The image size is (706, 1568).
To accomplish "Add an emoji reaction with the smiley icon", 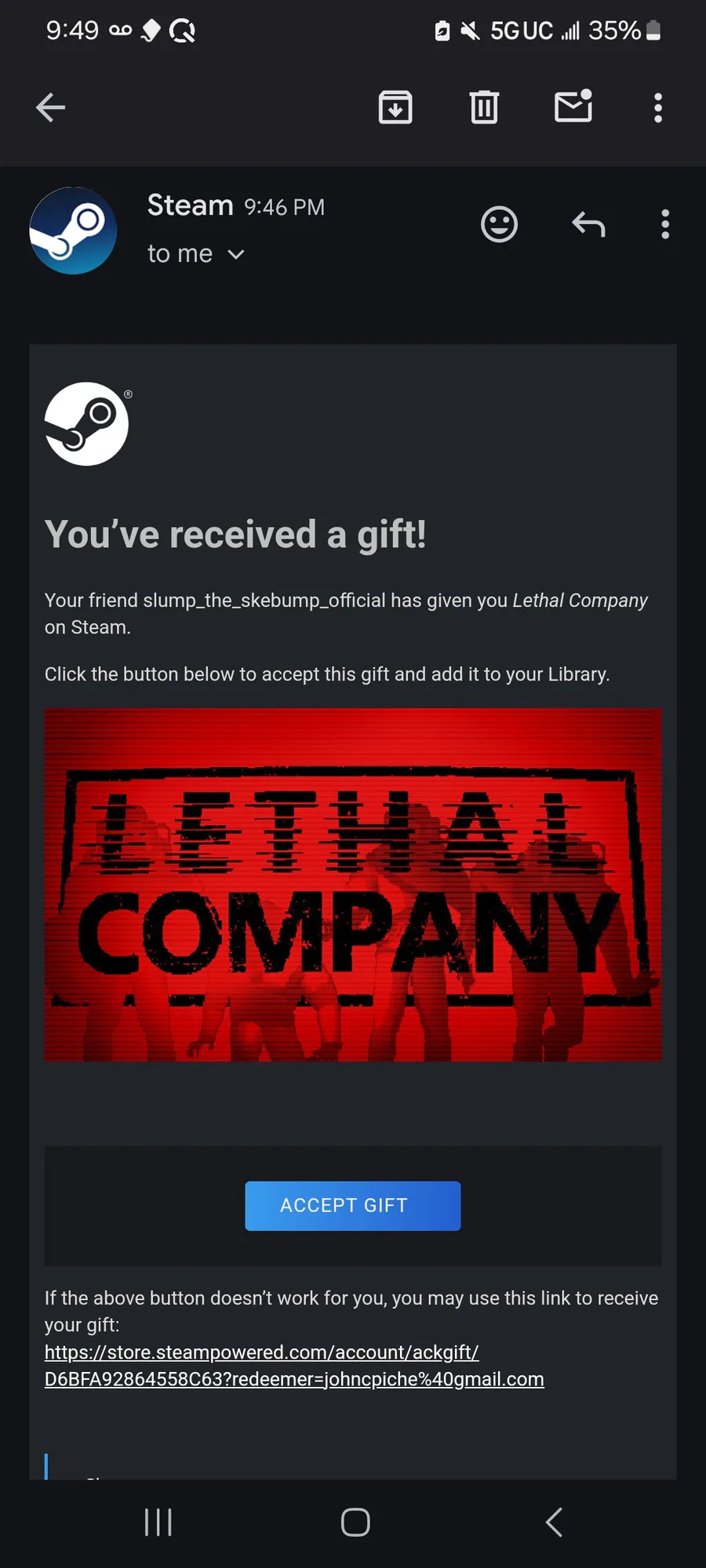I will (499, 225).
